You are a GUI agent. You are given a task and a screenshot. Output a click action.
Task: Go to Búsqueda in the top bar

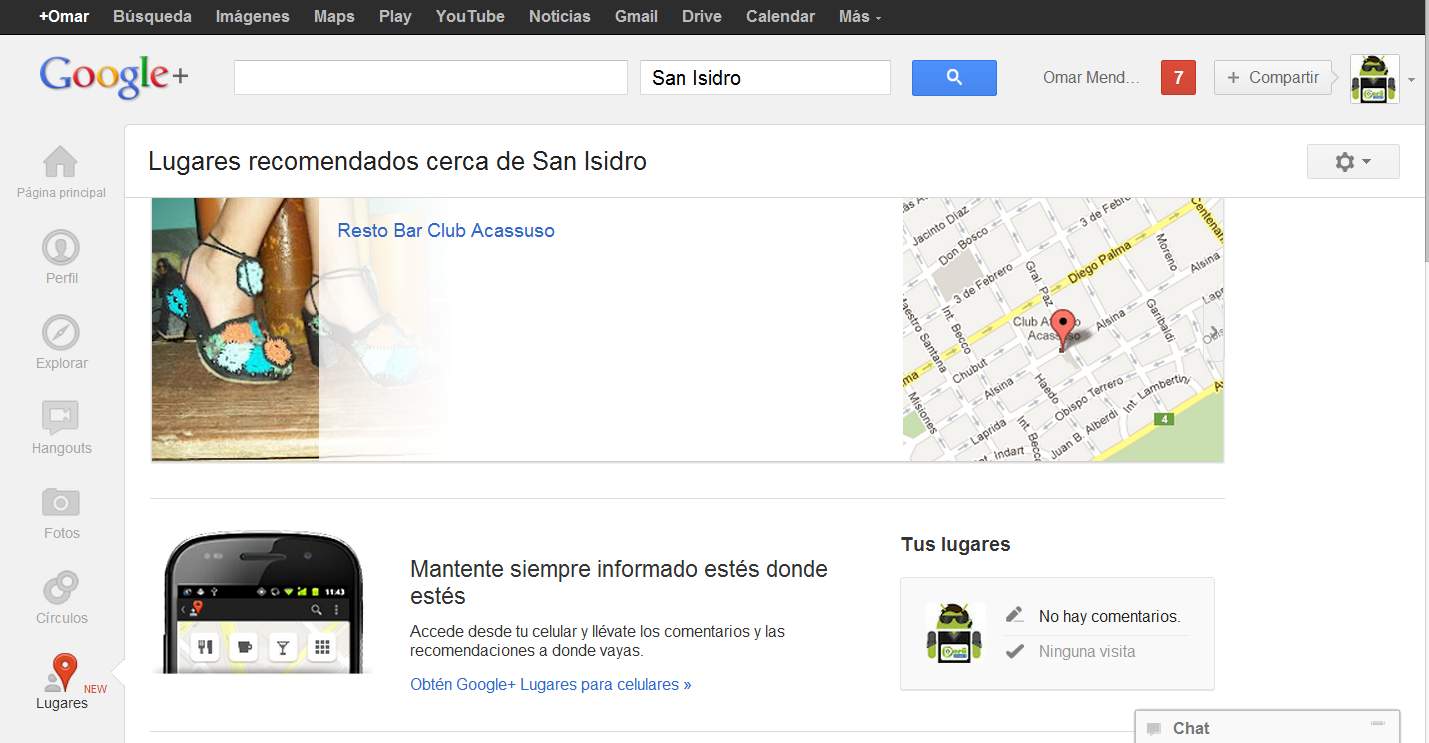coord(152,17)
